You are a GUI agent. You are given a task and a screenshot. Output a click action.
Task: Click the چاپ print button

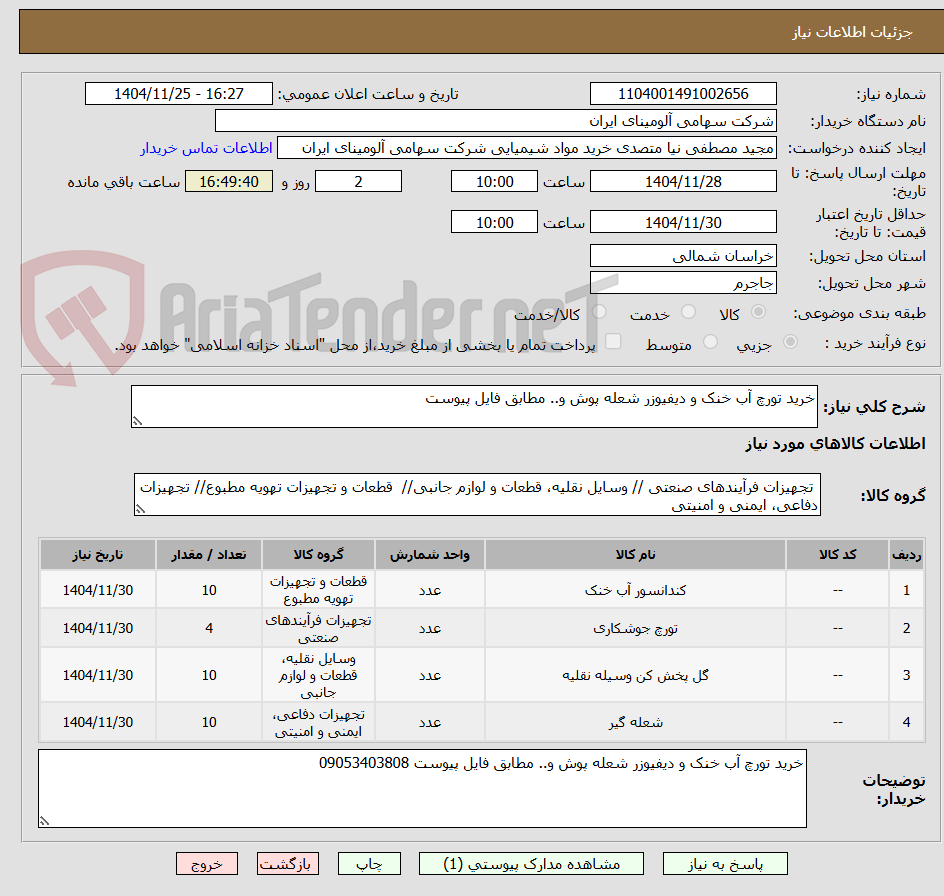[x=369, y=863]
